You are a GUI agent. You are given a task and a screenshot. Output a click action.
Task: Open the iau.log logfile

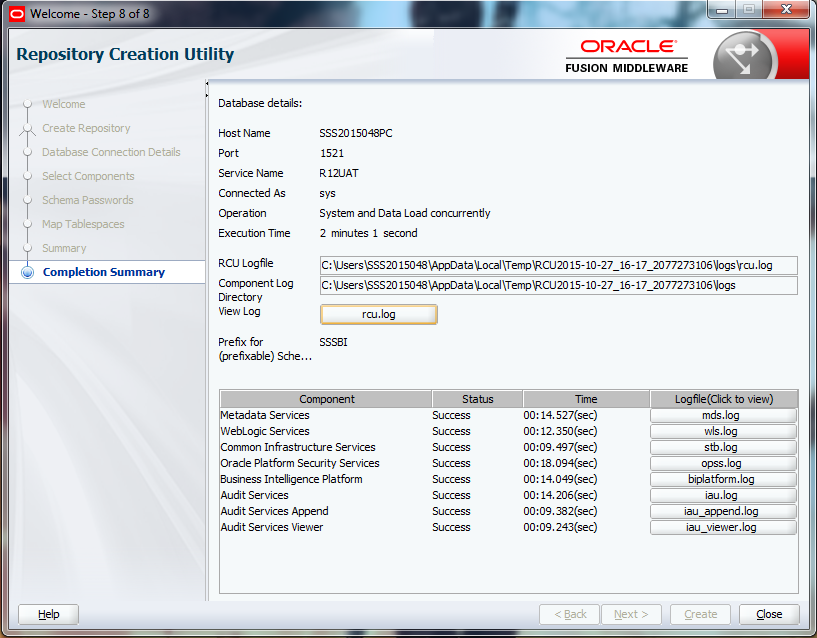723,495
